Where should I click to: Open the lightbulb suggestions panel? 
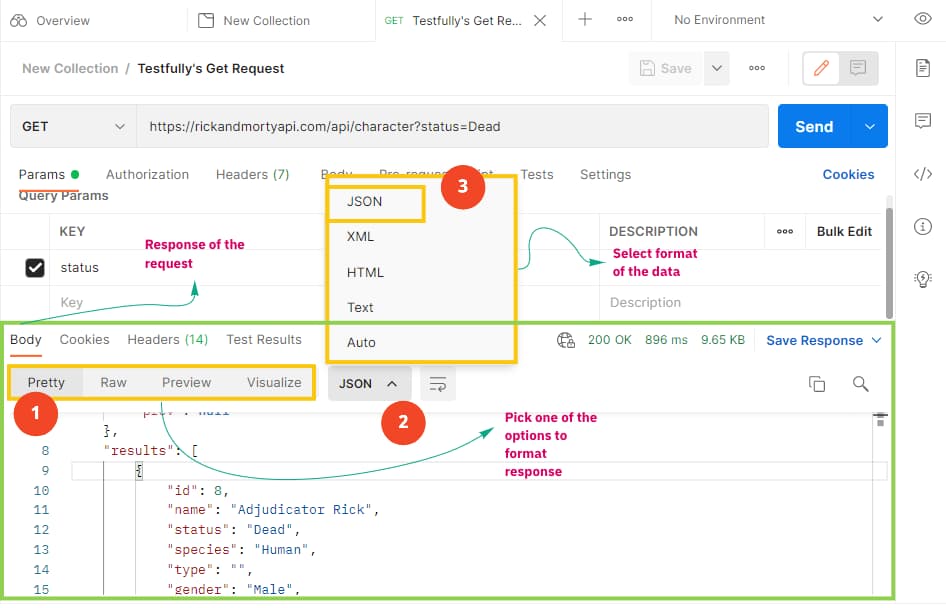(921, 279)
